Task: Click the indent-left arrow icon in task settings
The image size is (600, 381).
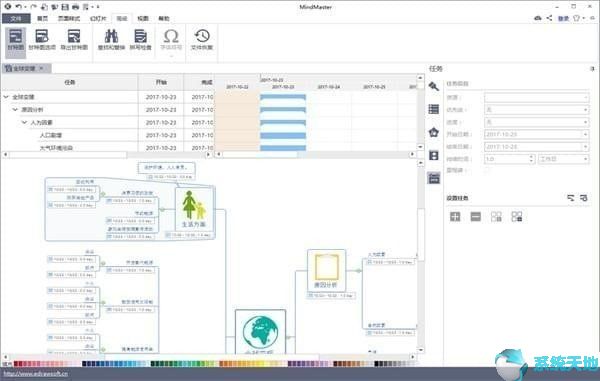Action: [571, 198]
